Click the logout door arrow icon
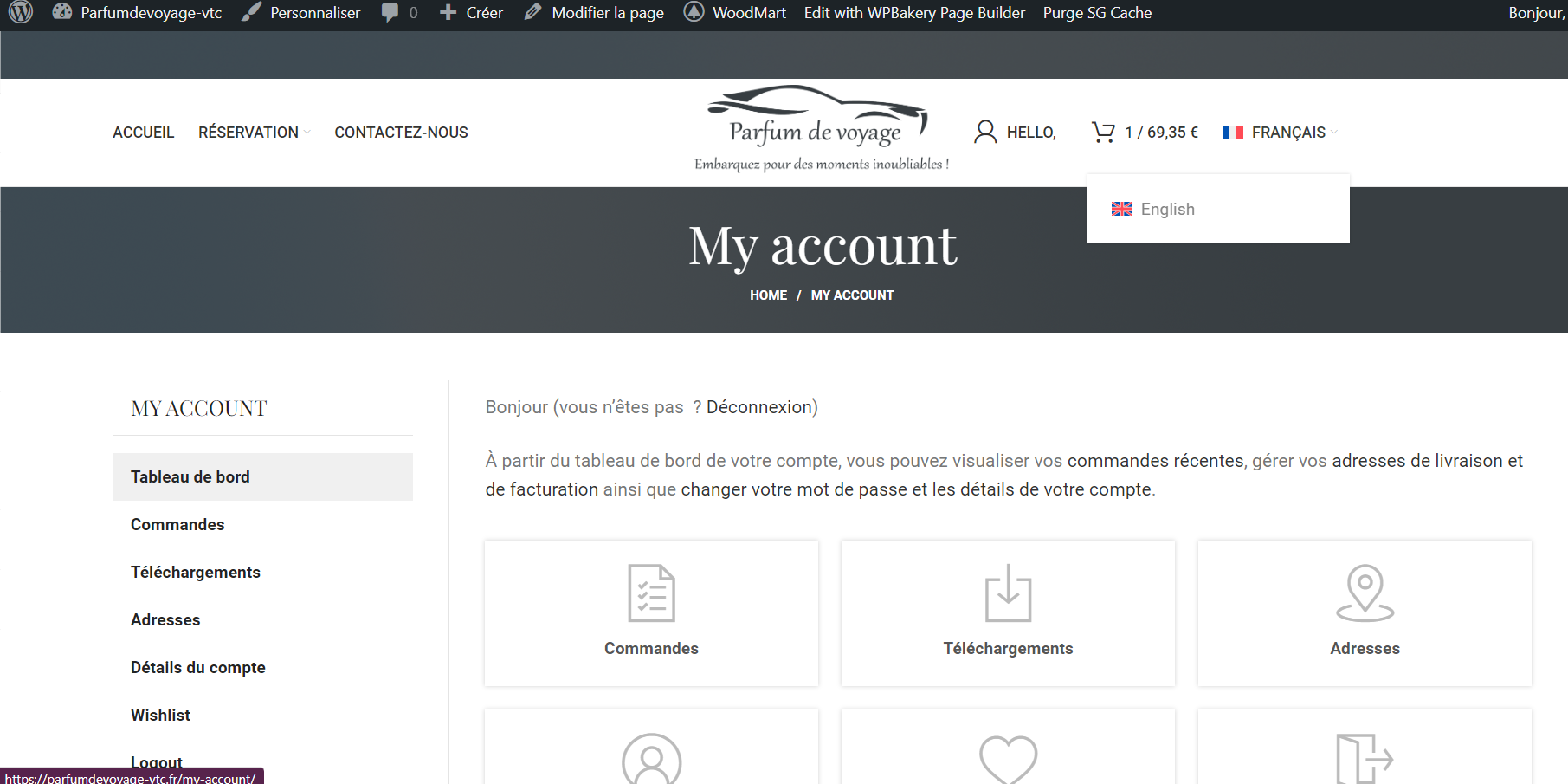The image size is (1568, 784). pyautogui.click(x=1365, y=759)
